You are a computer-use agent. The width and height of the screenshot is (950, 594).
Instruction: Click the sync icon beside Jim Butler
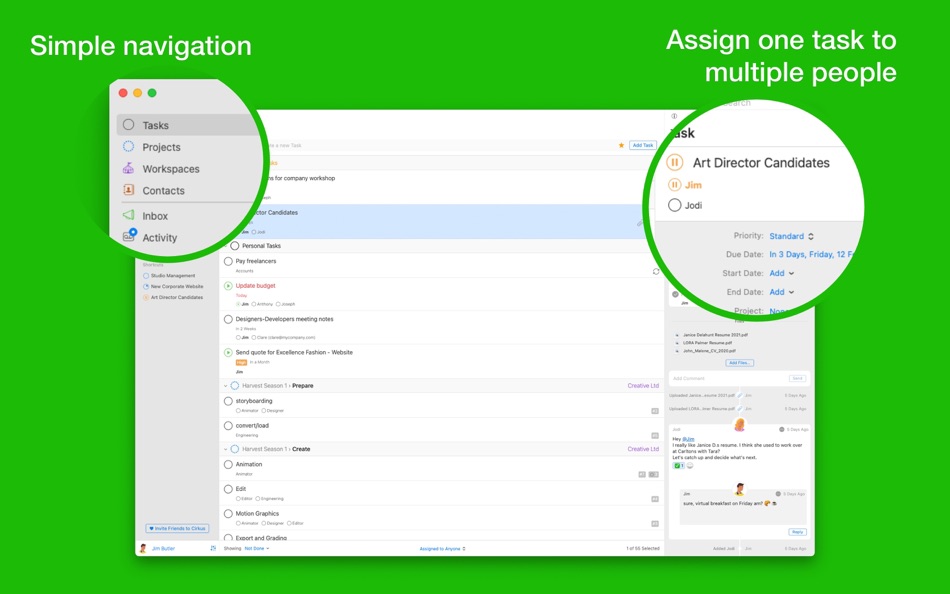click(x=213, y=549)
